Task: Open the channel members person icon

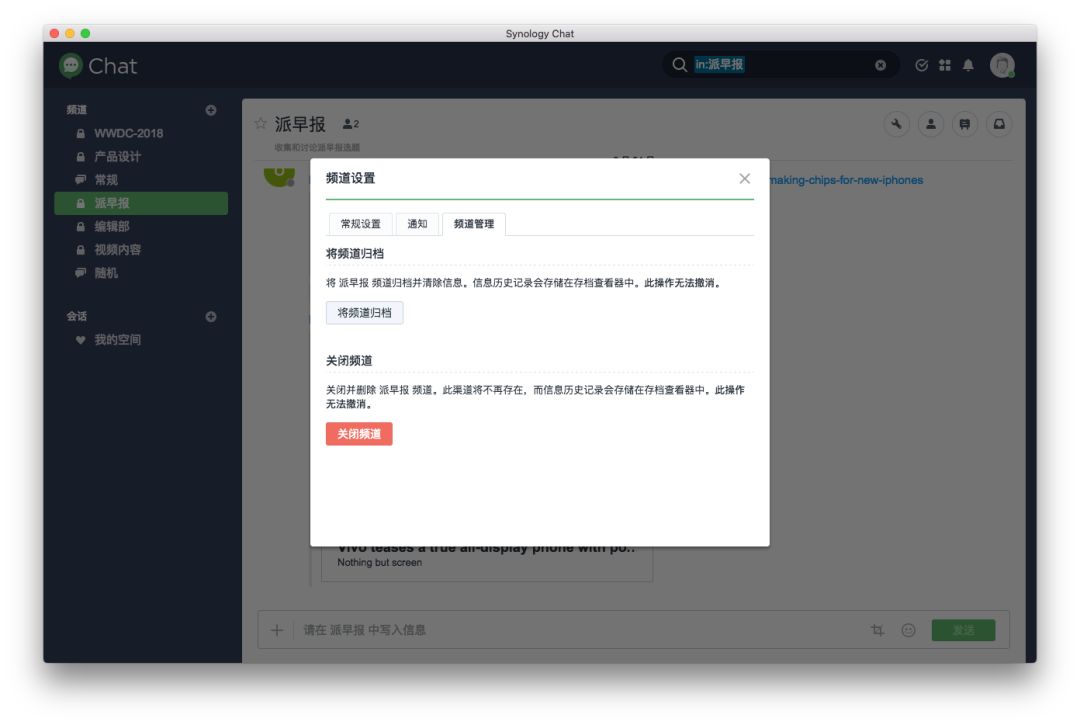Action: (x=931, y=125)
